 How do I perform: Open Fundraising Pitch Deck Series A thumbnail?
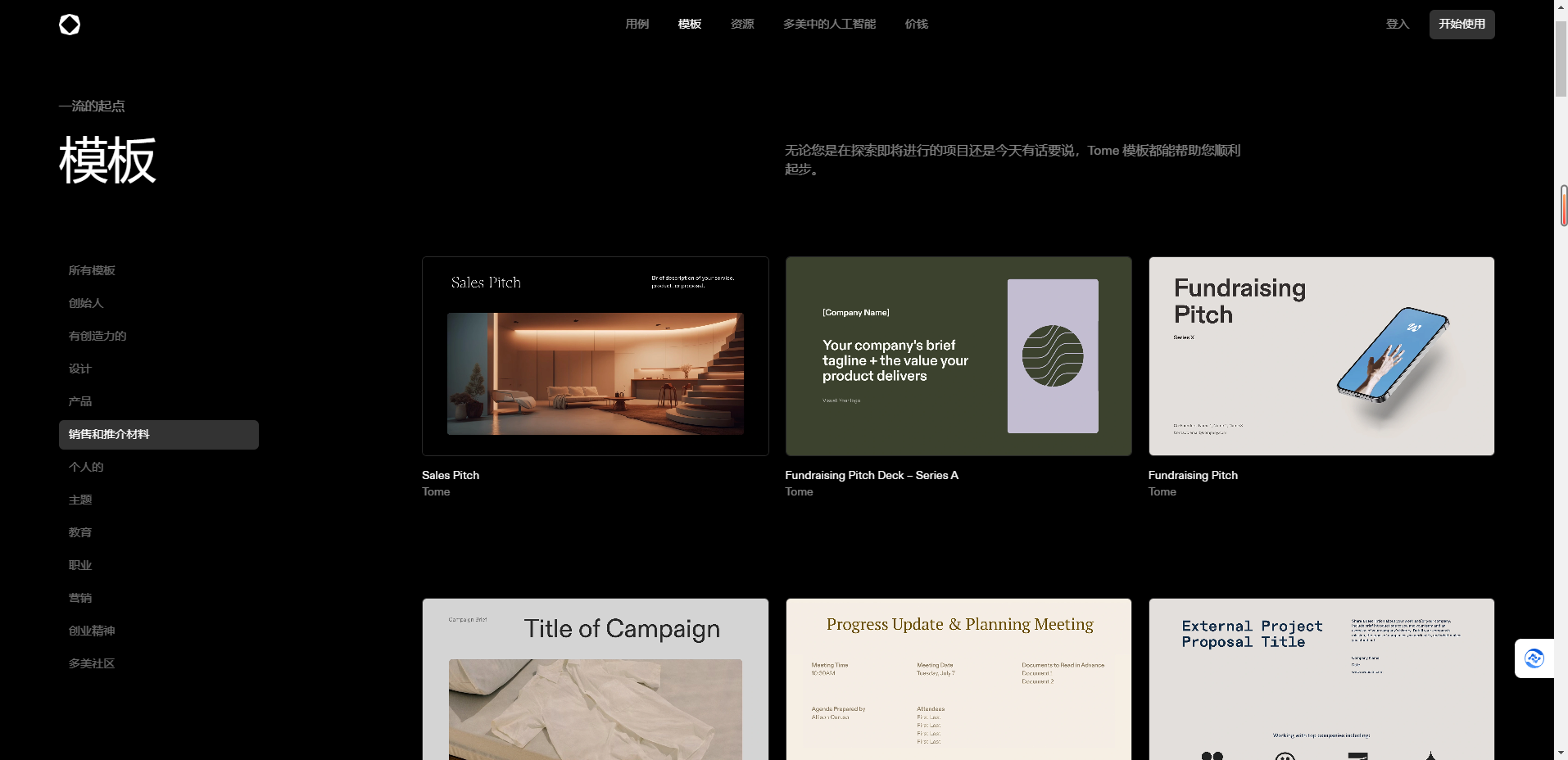(x=958, y=356)
